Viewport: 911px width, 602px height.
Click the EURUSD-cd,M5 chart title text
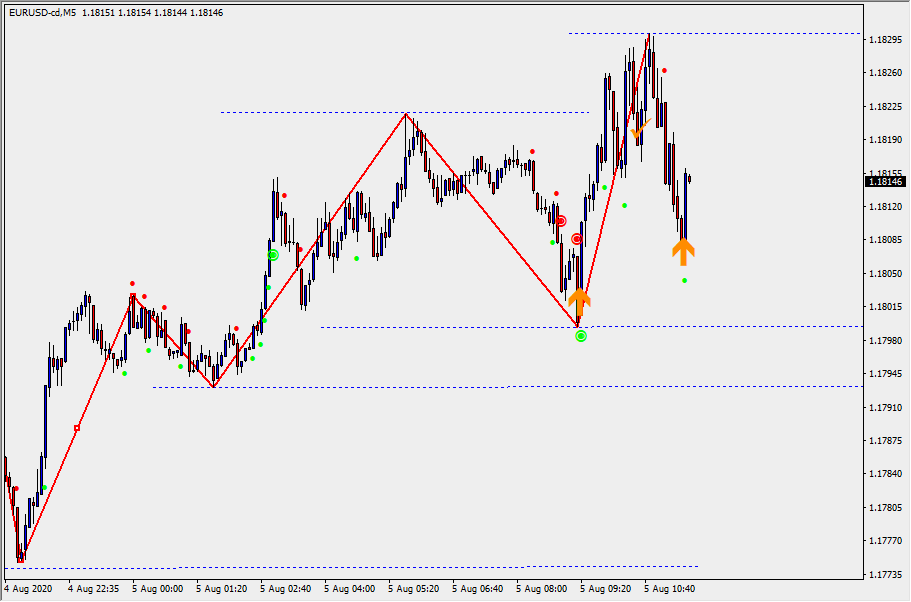pos(43,13)
